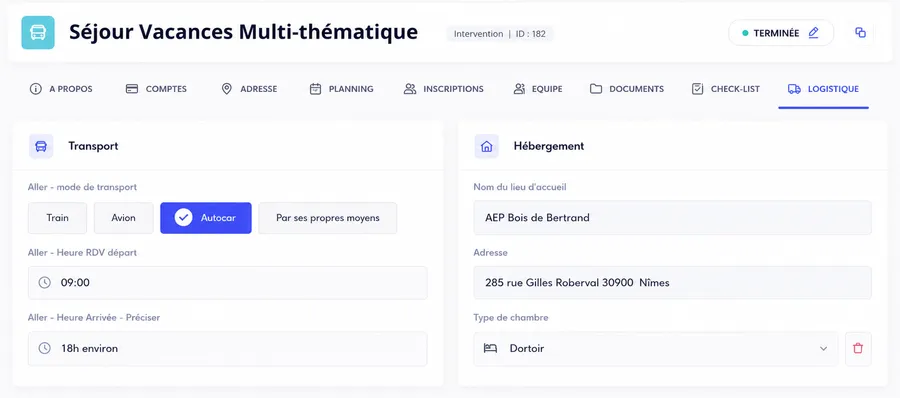Open the A PROPOS tab
This screenshot has width=900, height=398.
pos(61,89)
